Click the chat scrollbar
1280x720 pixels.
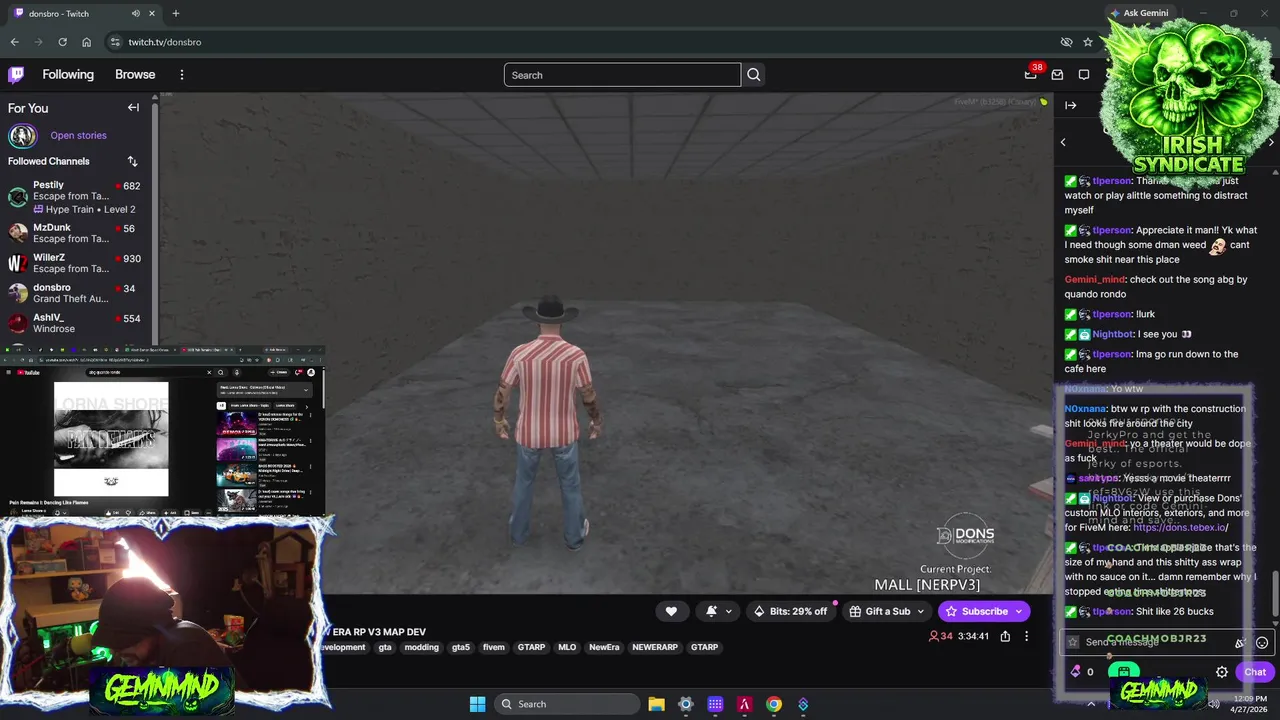point(1275,595)
